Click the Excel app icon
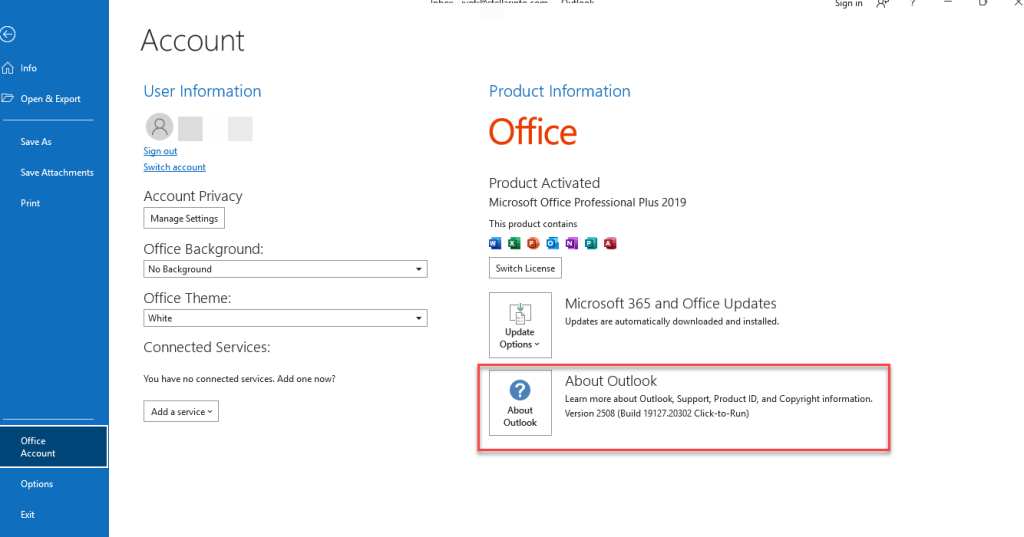 514,243
